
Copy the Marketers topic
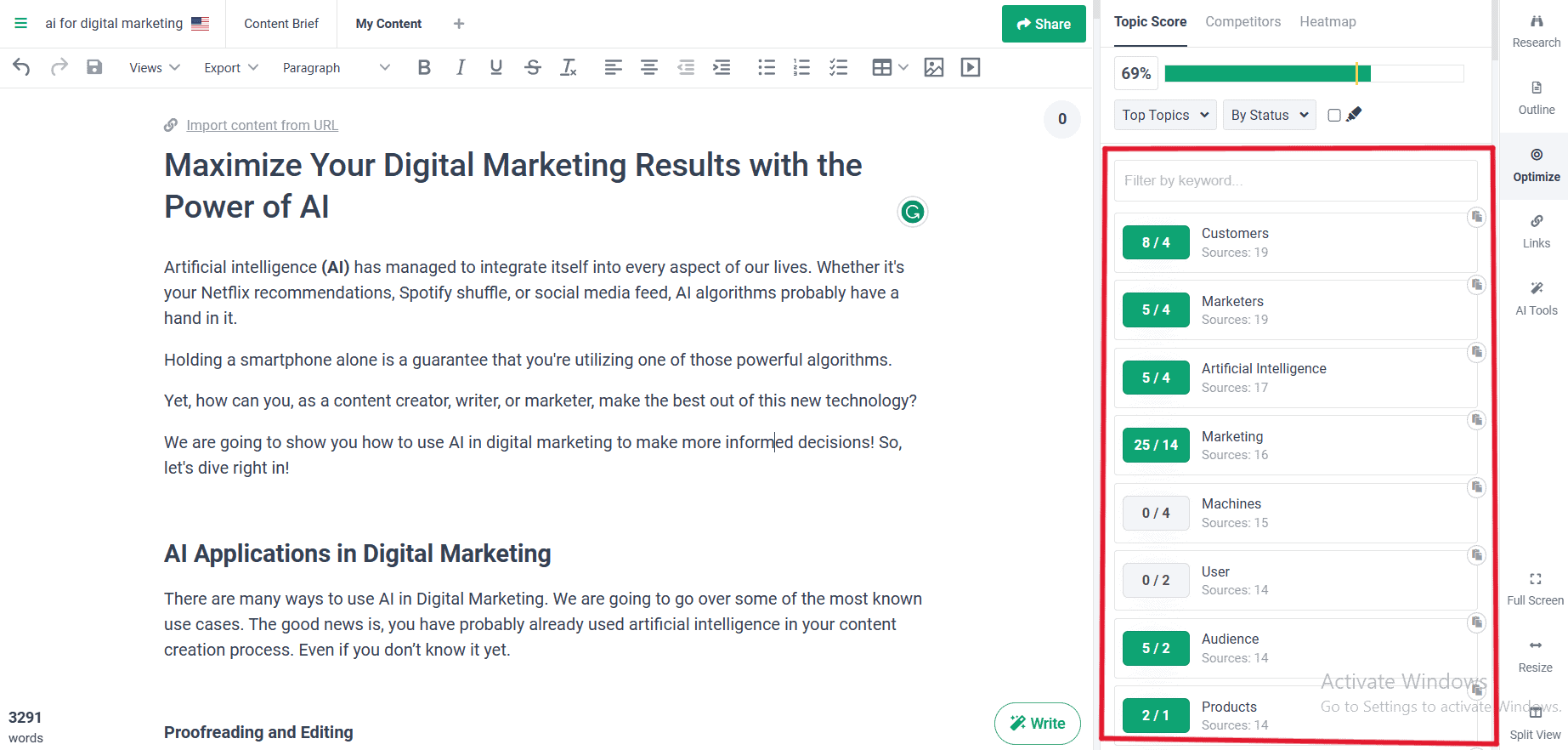(x=1477, y=284)
